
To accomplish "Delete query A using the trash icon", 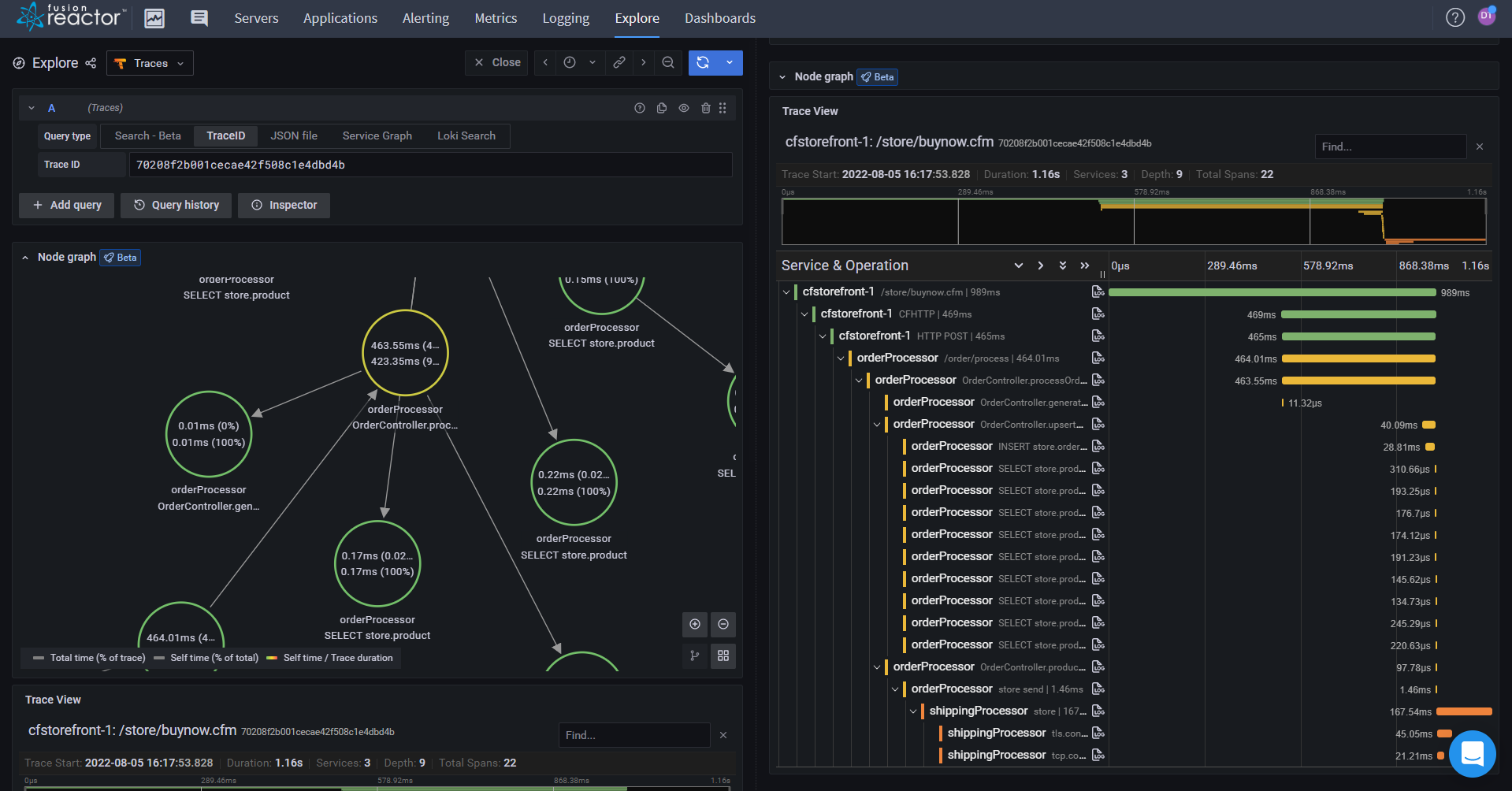I will tap(706, 108).
